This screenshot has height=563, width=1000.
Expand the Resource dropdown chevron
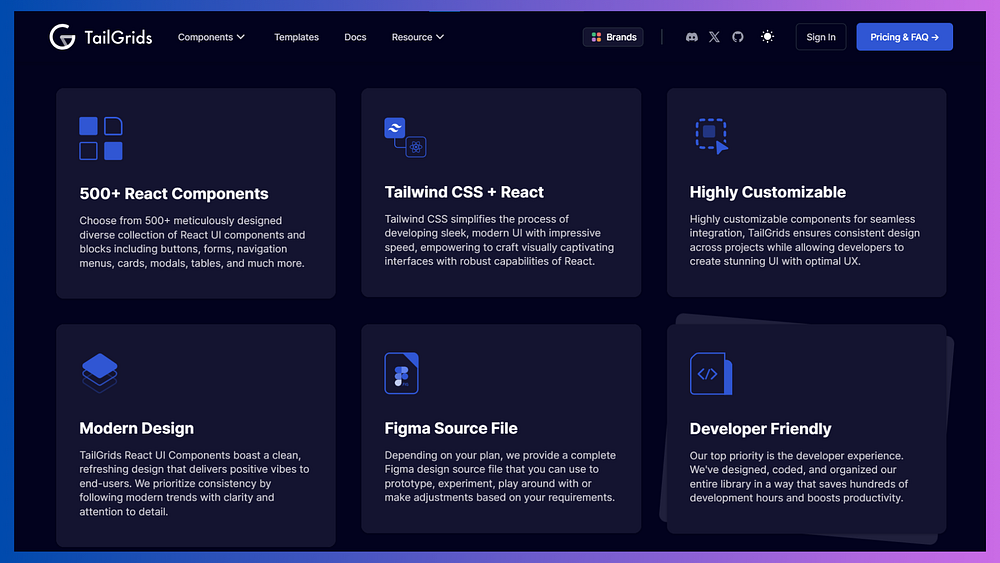pyautogui.click(x=440, y=37)
